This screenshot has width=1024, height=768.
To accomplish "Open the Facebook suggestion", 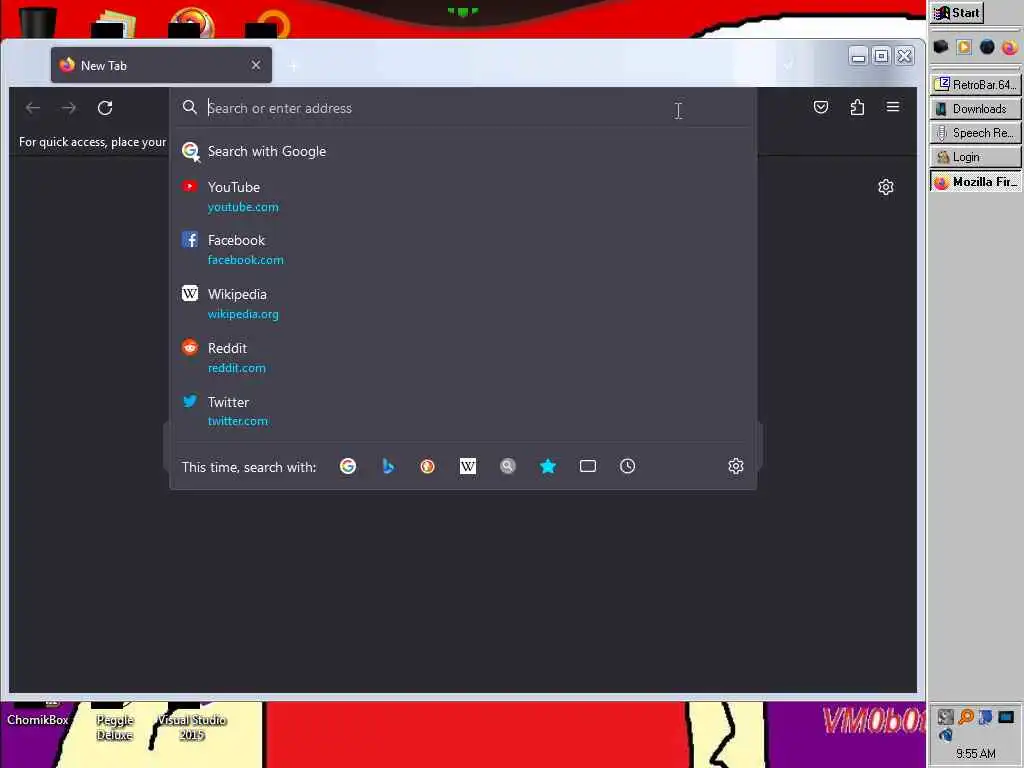I will click(463, 250).
